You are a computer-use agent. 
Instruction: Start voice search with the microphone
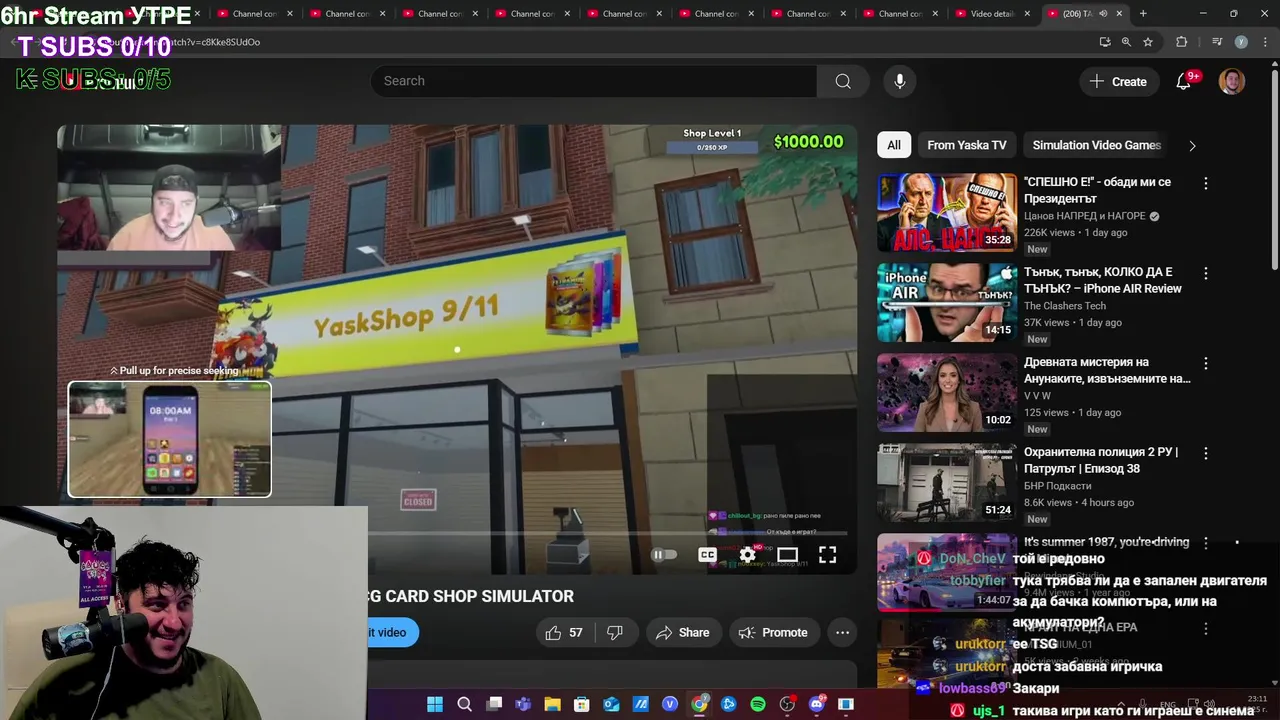click(900, 81)
